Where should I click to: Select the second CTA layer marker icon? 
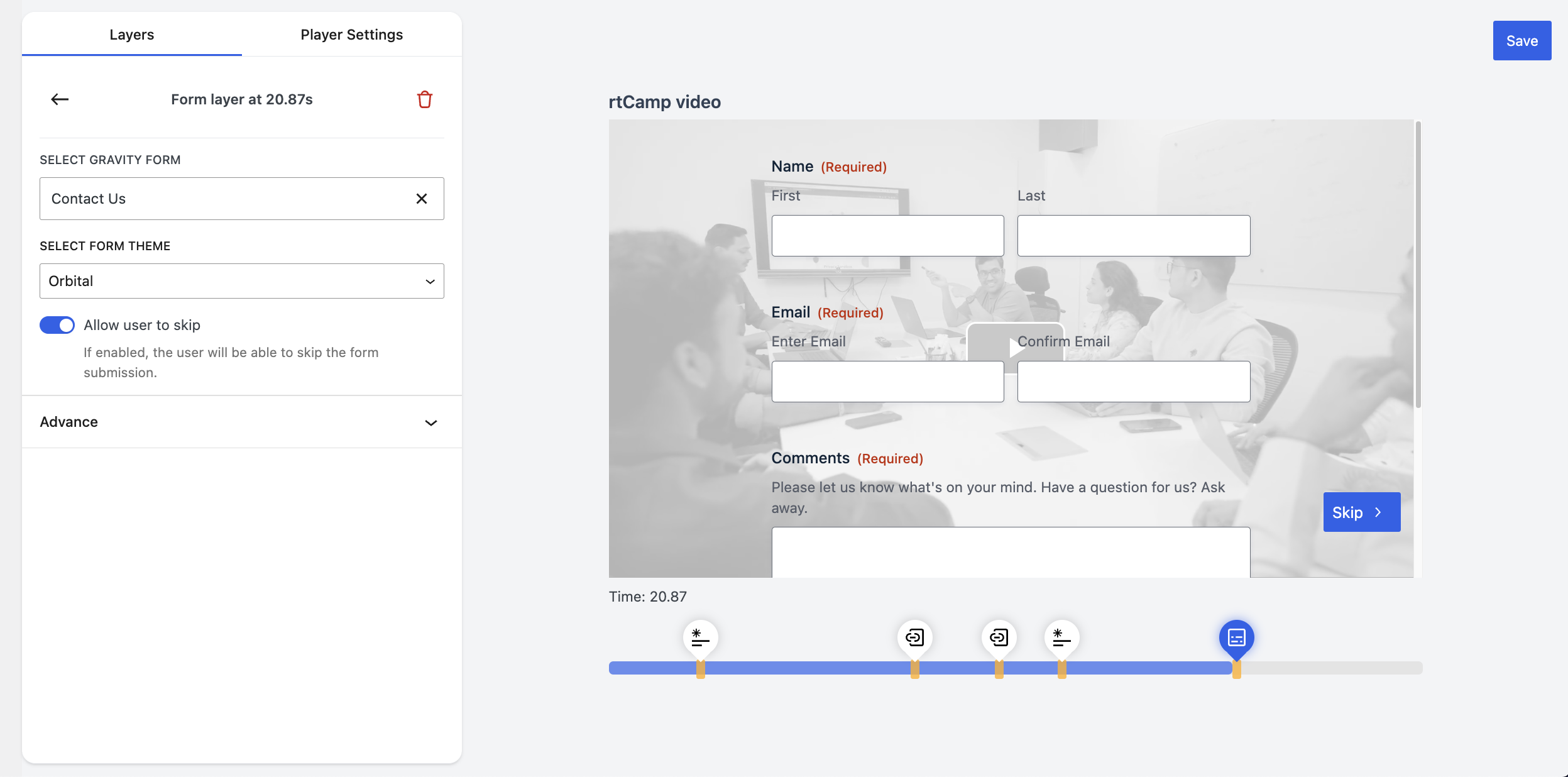pos(914,637)
